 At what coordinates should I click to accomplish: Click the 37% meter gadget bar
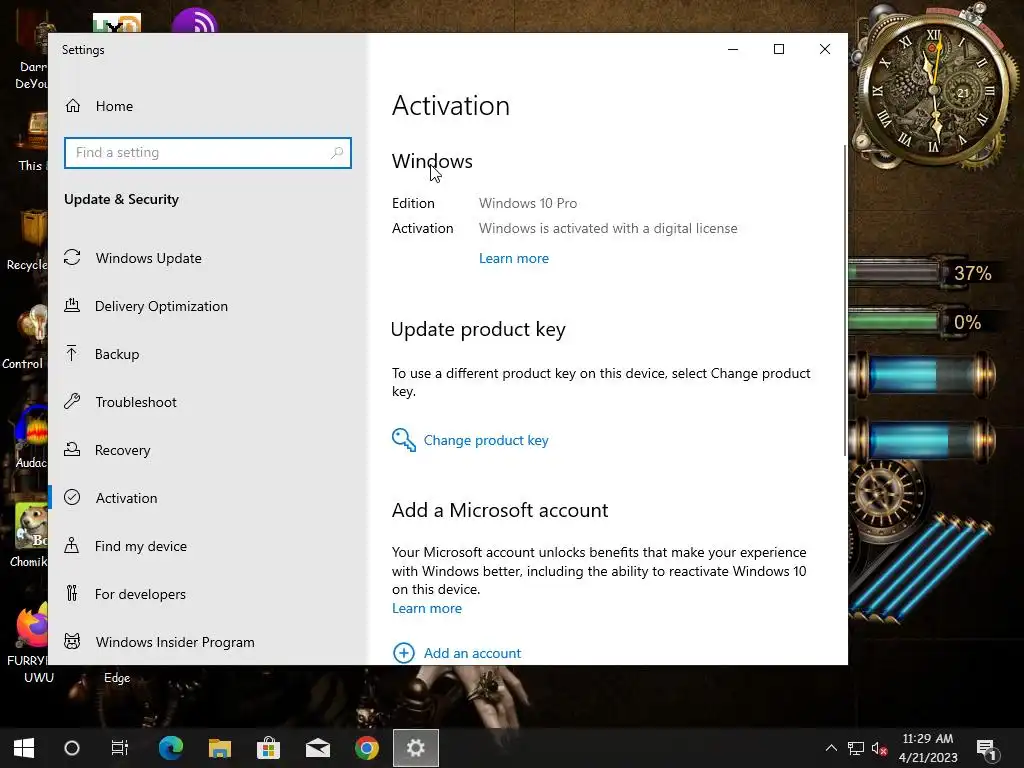coord(922,273)
